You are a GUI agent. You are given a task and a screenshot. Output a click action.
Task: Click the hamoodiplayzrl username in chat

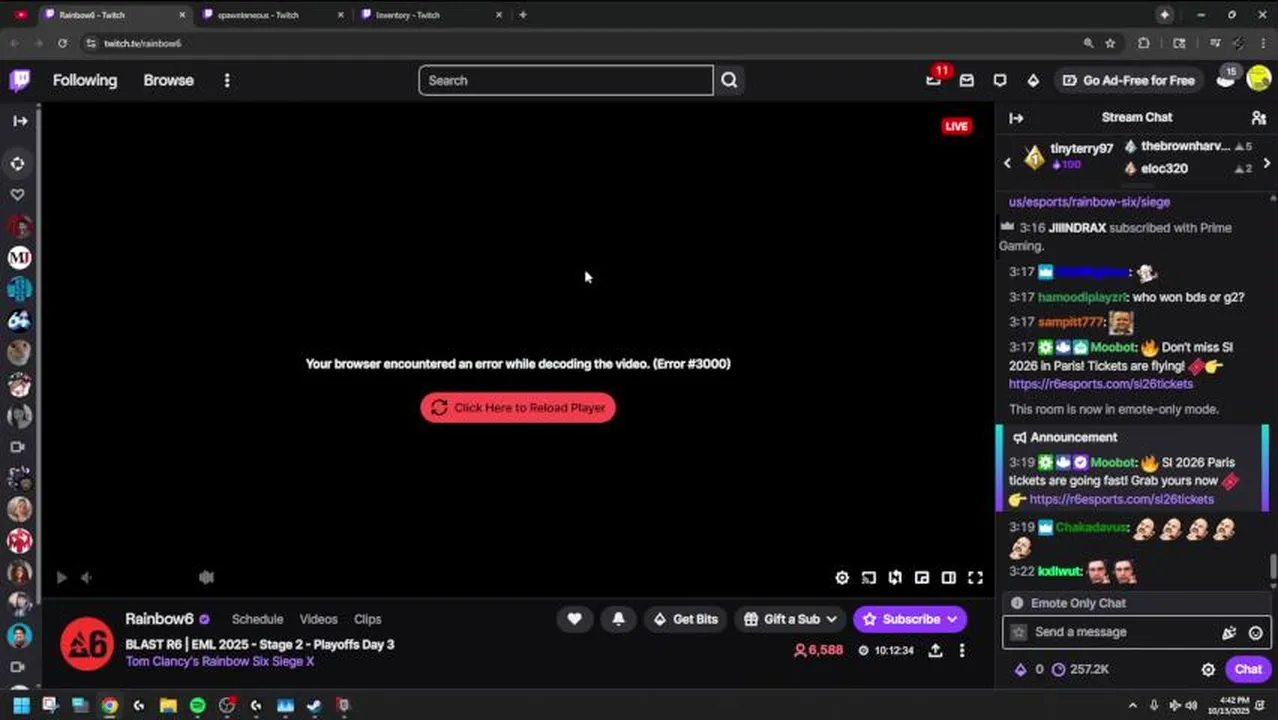1082,297
